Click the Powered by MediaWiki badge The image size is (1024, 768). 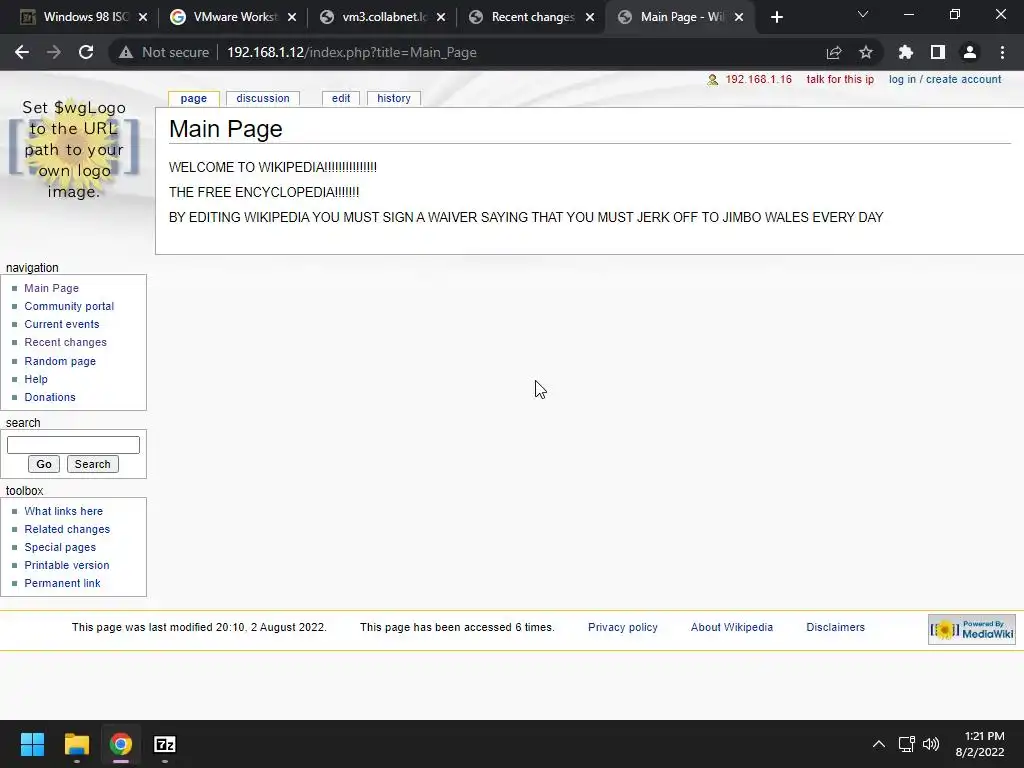972,630
